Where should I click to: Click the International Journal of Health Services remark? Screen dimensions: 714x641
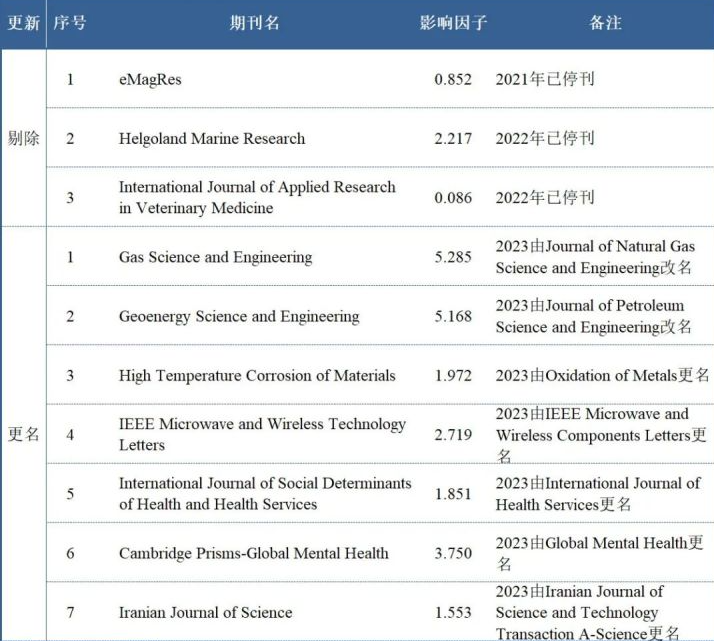click(x=598, y=493)
